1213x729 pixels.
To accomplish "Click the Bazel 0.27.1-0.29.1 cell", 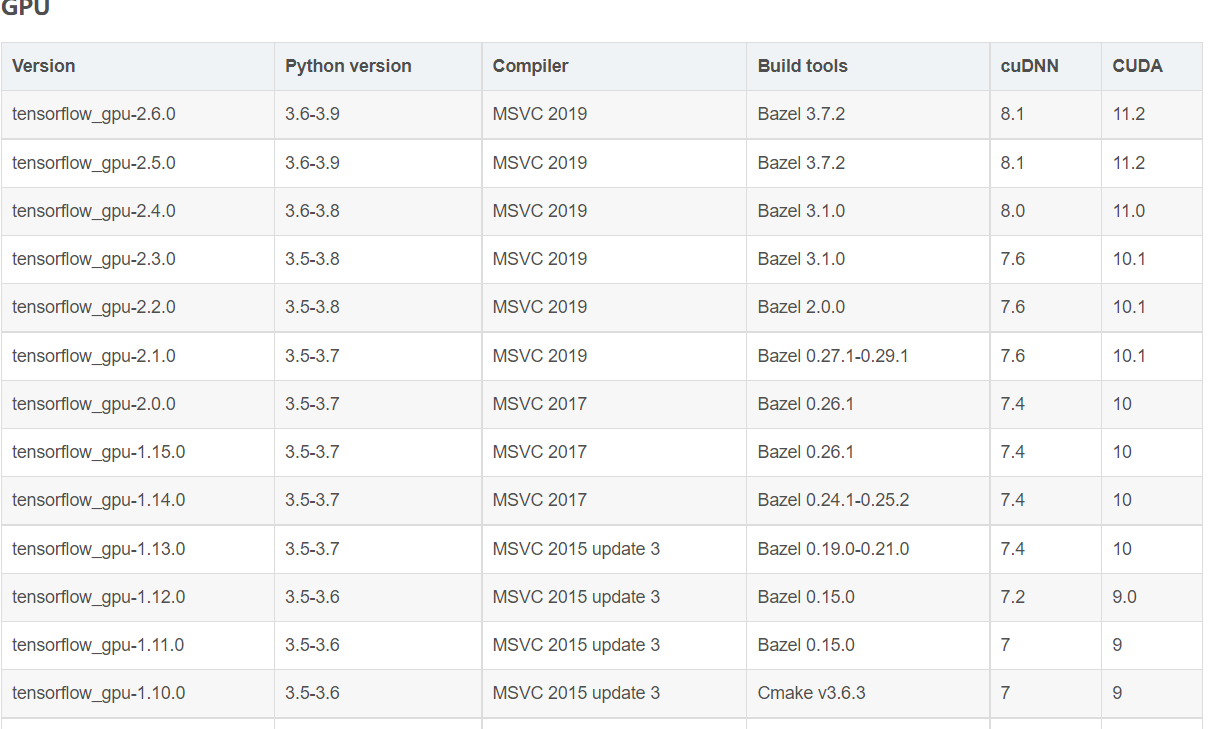I will 868,356.
